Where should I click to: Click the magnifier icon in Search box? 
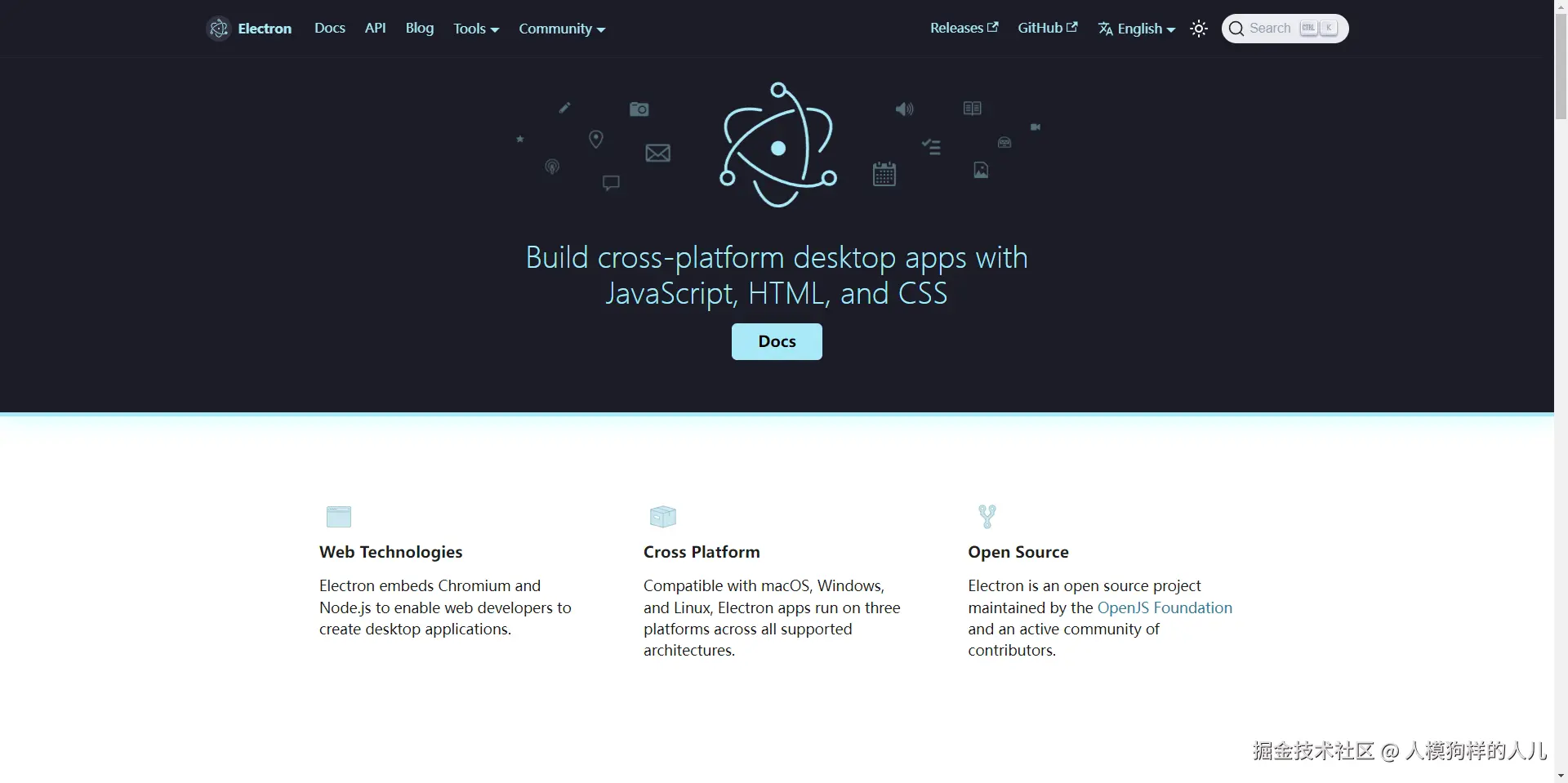click(1236, 29)
